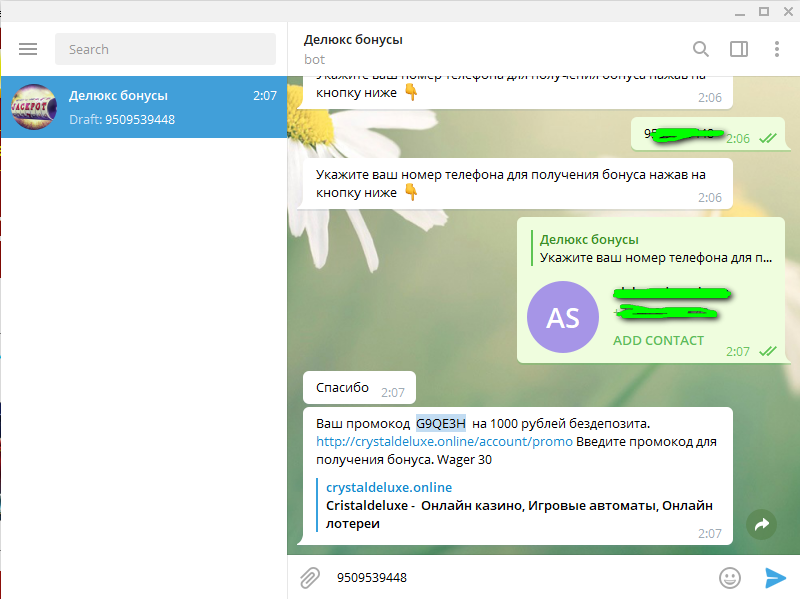Click the paperclip attach file icon

310,578
